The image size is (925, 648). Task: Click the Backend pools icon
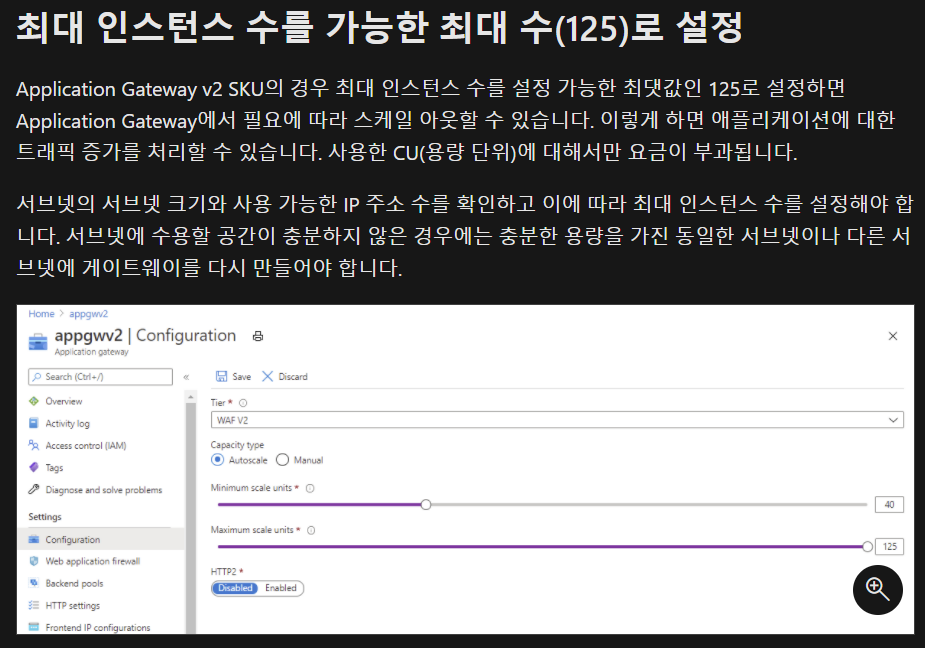coord(34,583)
